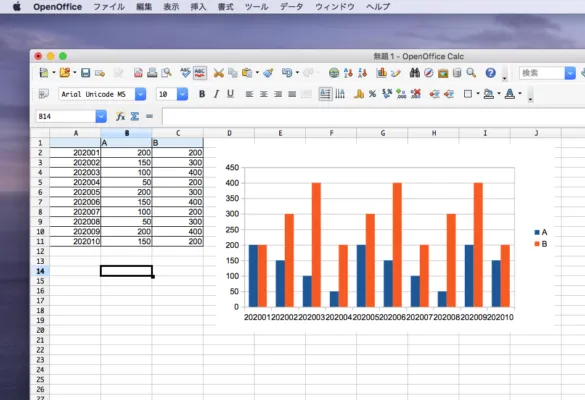Expand Paste options dropdown arrow

pos(257,73)
